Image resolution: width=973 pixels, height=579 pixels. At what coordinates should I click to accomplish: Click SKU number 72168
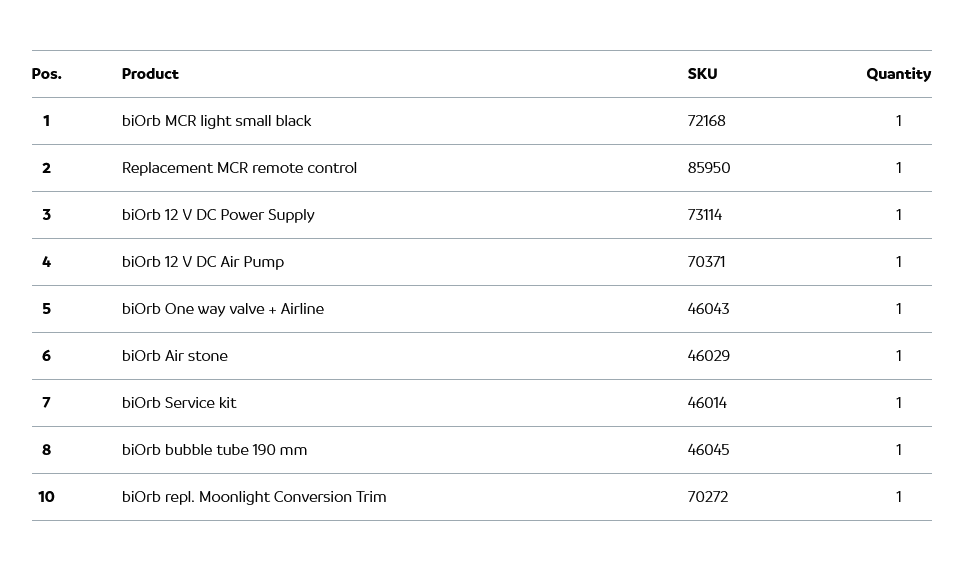[706, 121]
